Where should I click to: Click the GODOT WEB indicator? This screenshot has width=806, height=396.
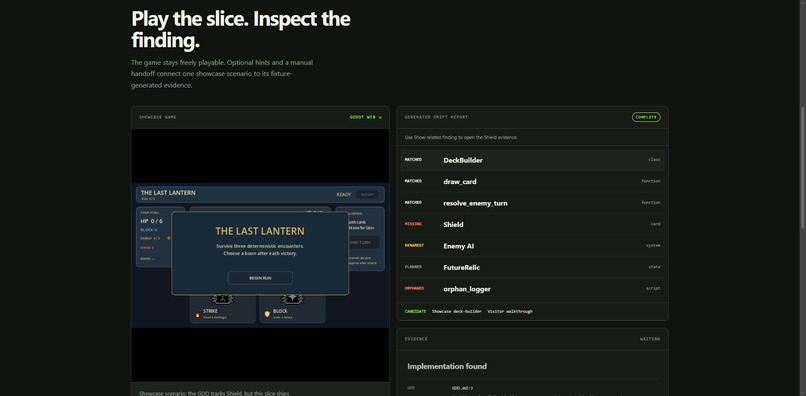tap(365, 117)
